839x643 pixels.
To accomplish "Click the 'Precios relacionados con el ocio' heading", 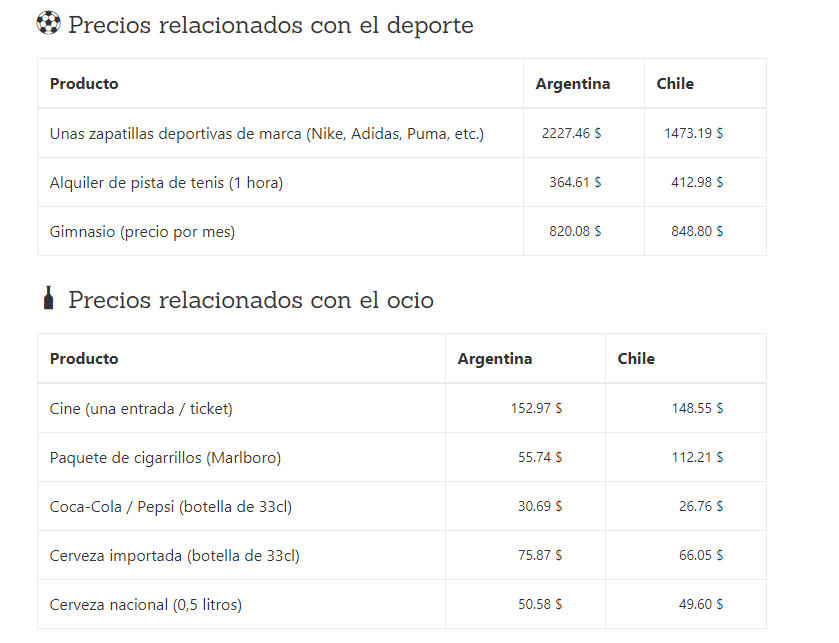I will pos(250,300).
